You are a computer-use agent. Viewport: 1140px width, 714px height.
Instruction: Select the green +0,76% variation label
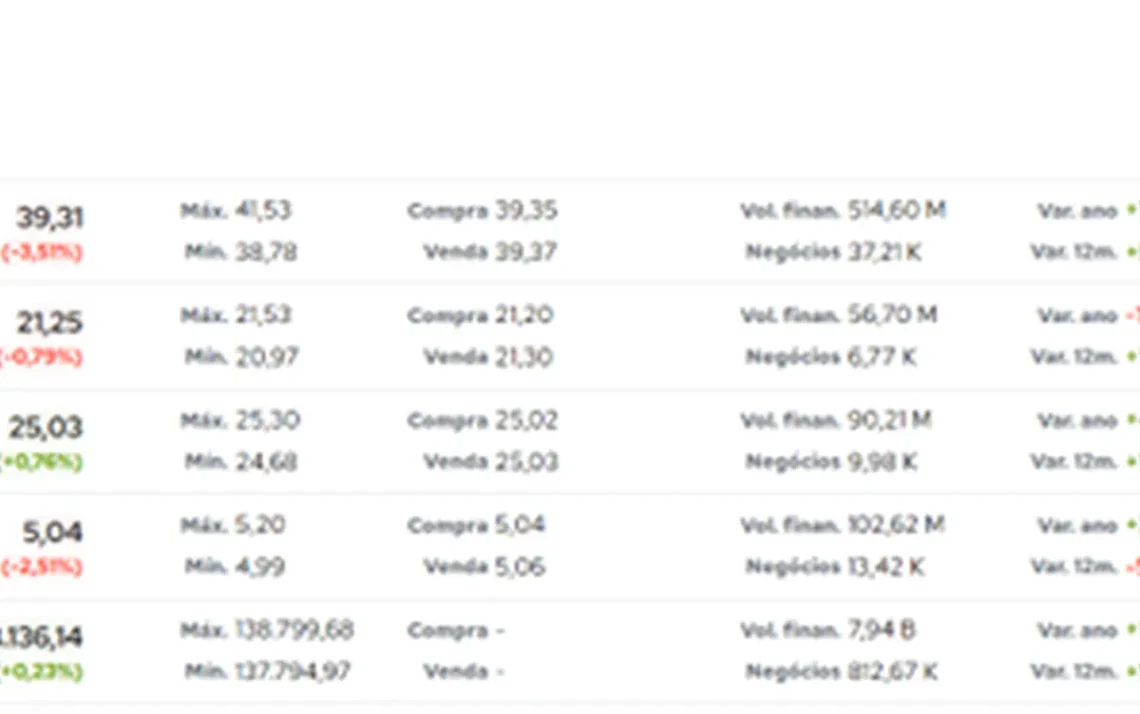point(41,462)
